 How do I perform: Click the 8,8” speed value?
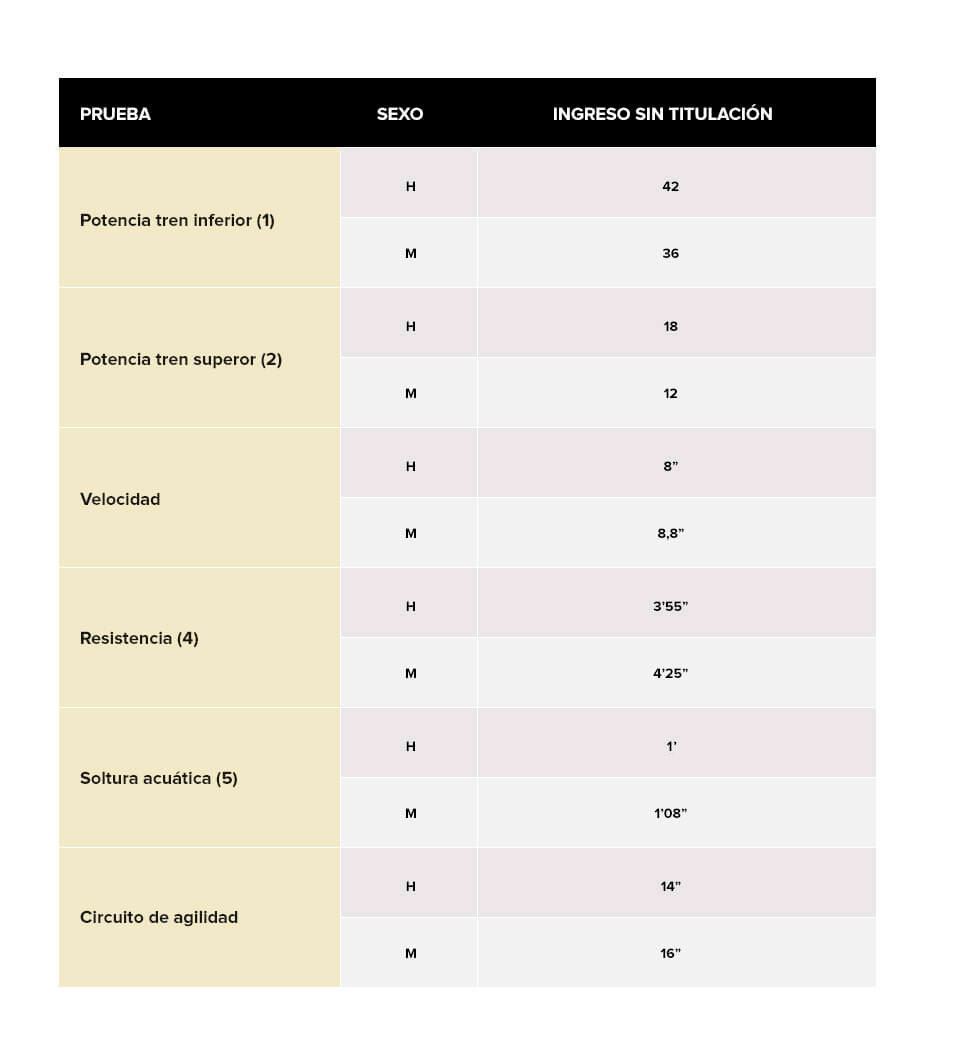click(x=670, y=533)
